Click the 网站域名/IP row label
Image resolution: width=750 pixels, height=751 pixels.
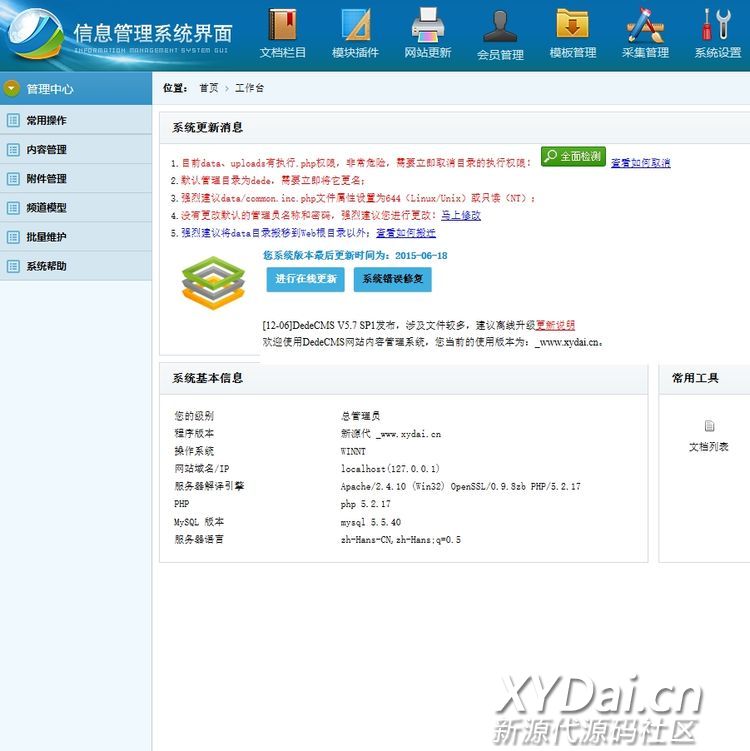pyautogui.click(x=202, y=468)
